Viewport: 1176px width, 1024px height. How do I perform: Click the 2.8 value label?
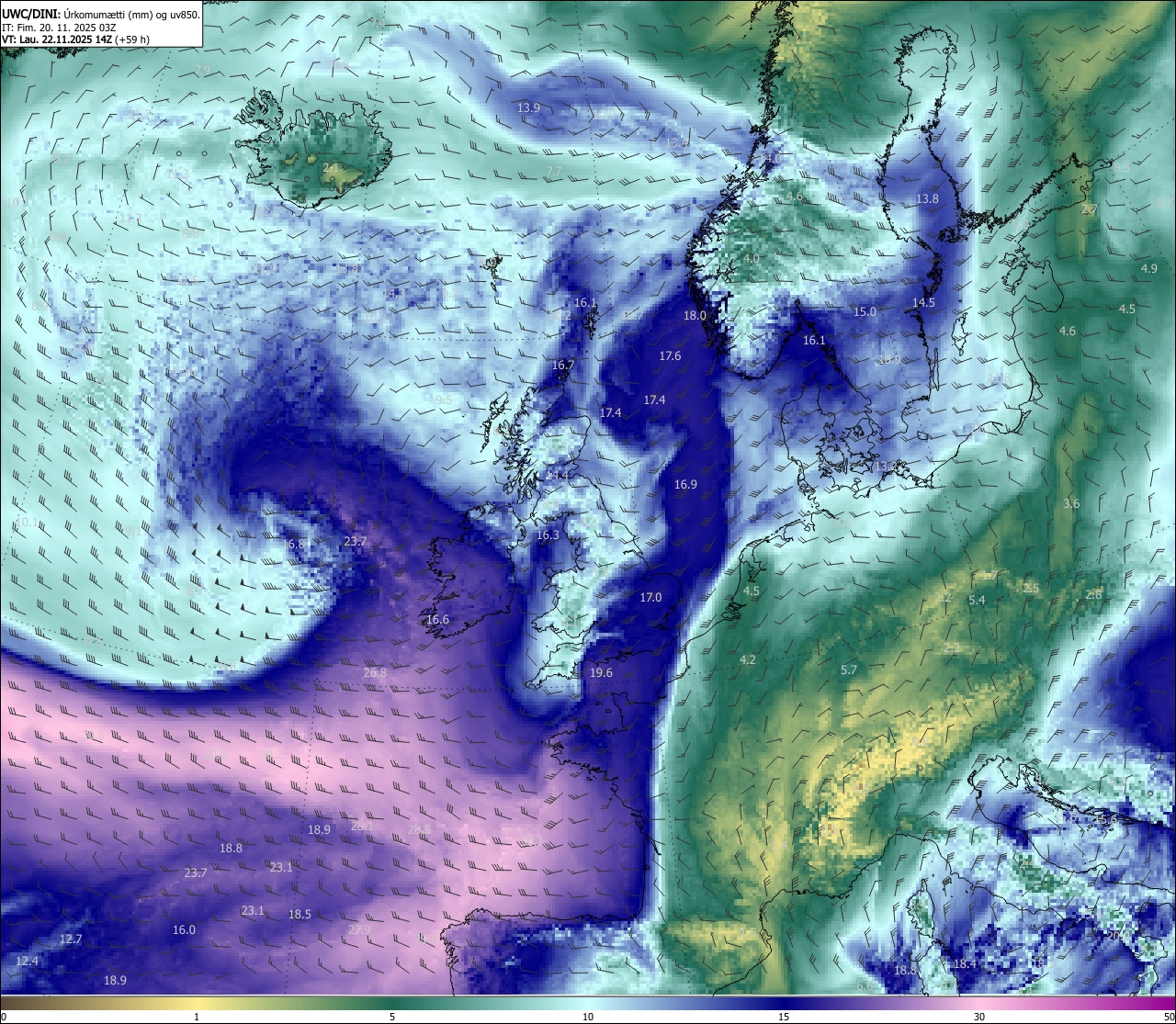(1093, 594)
